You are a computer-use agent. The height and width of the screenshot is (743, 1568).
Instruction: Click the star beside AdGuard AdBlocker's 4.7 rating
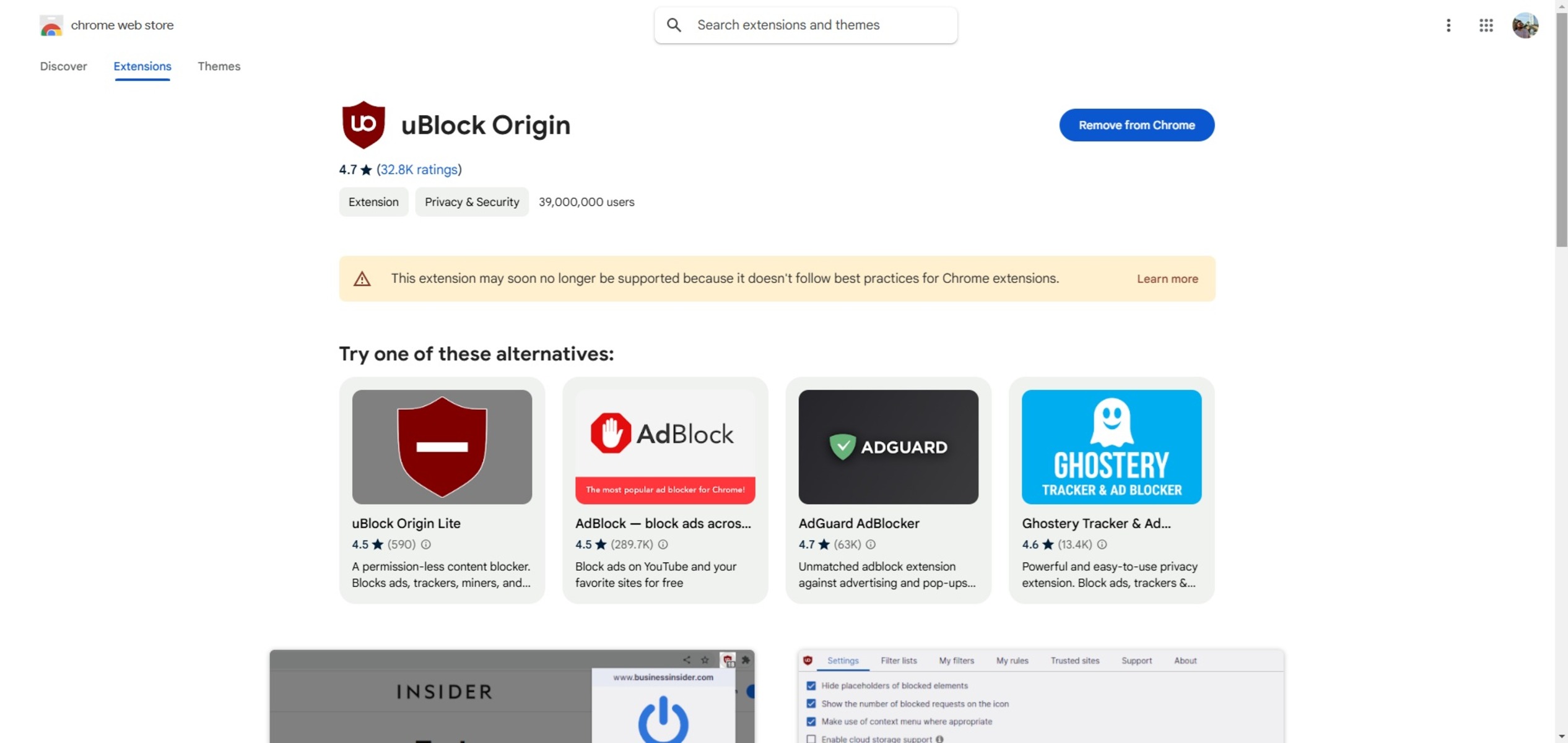pyautogui.click(x=824, y=544)
